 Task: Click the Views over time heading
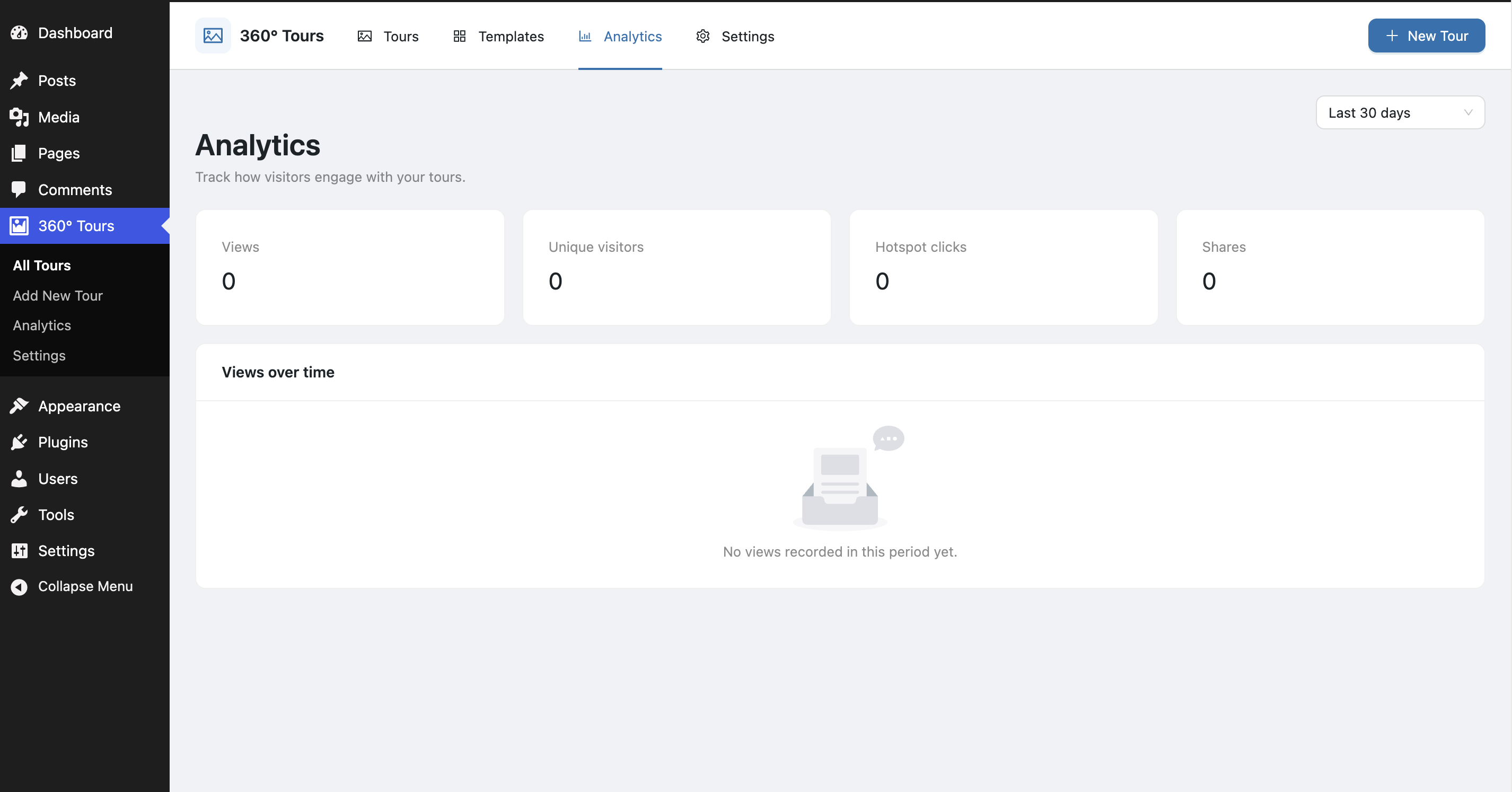[x=278, y=372]
